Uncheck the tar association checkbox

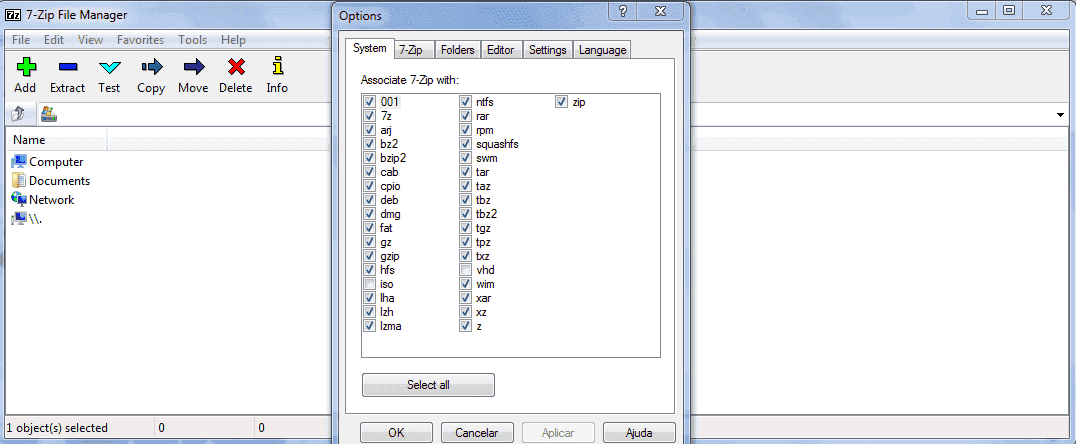pos(466,172)
